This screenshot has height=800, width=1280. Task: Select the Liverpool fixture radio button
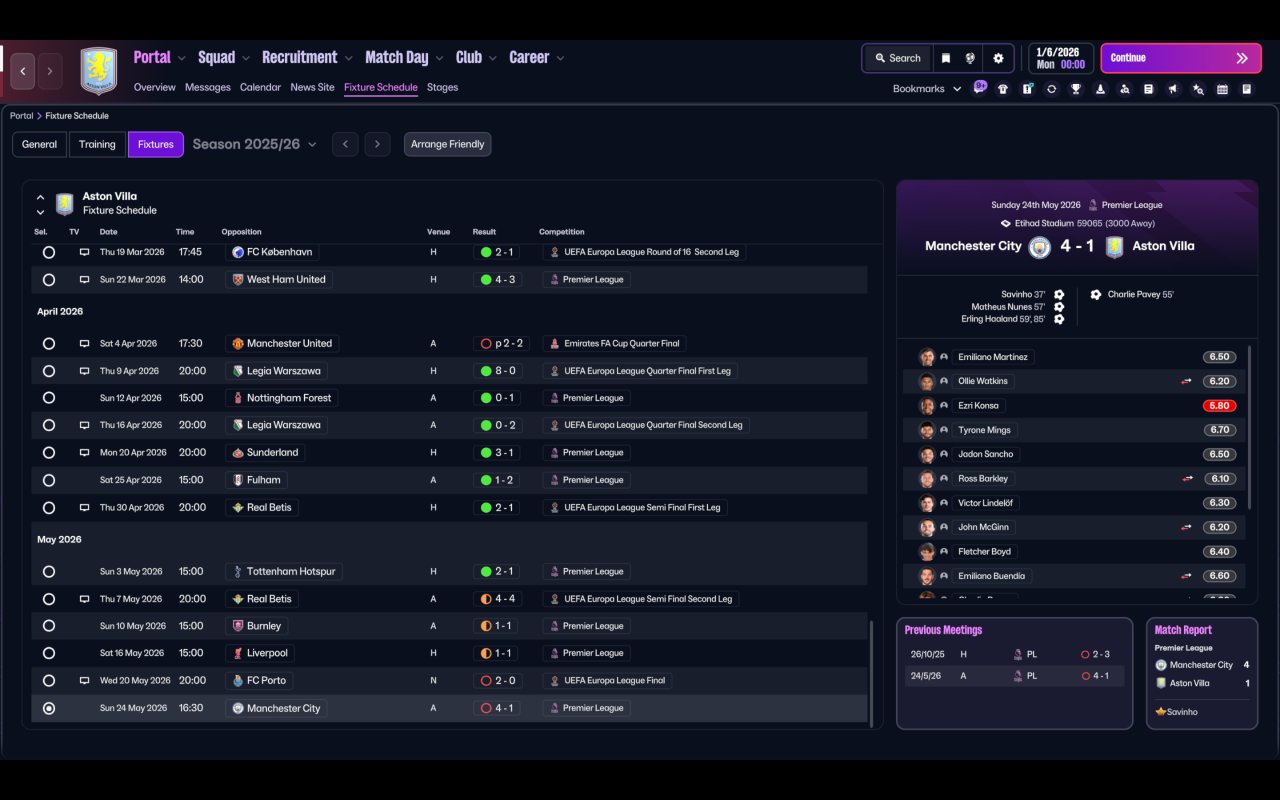point(49,653)
